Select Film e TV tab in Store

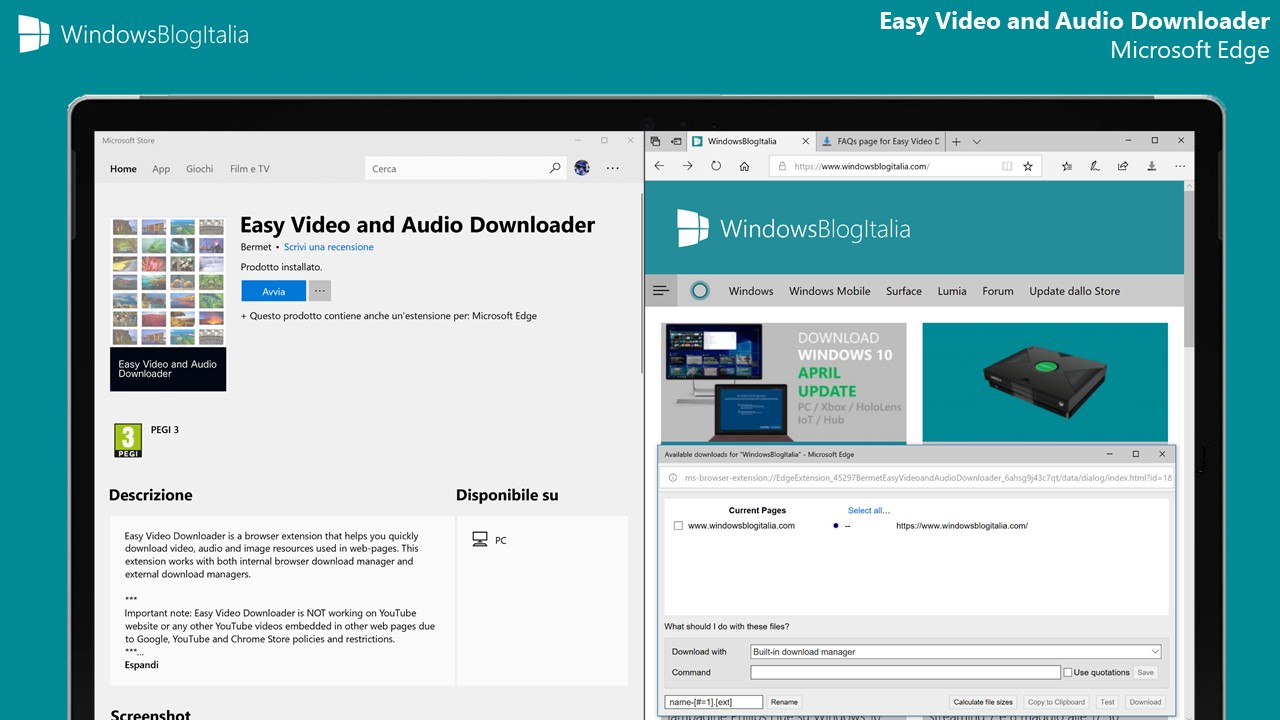point(250,169)
